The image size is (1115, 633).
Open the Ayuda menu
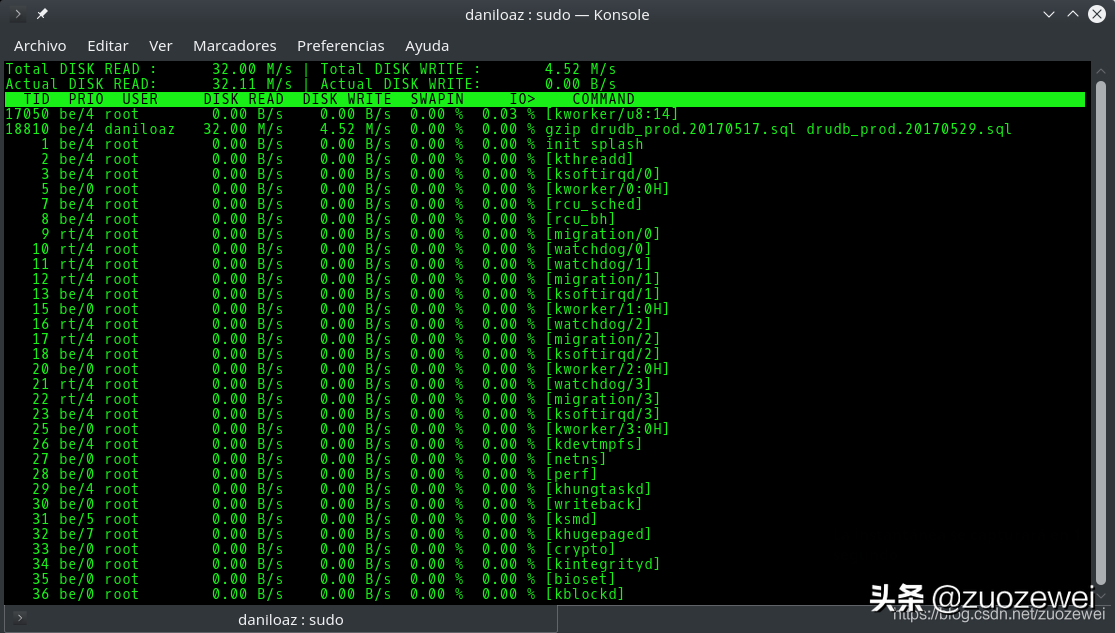pyautogui.click(x=426, y=46)
